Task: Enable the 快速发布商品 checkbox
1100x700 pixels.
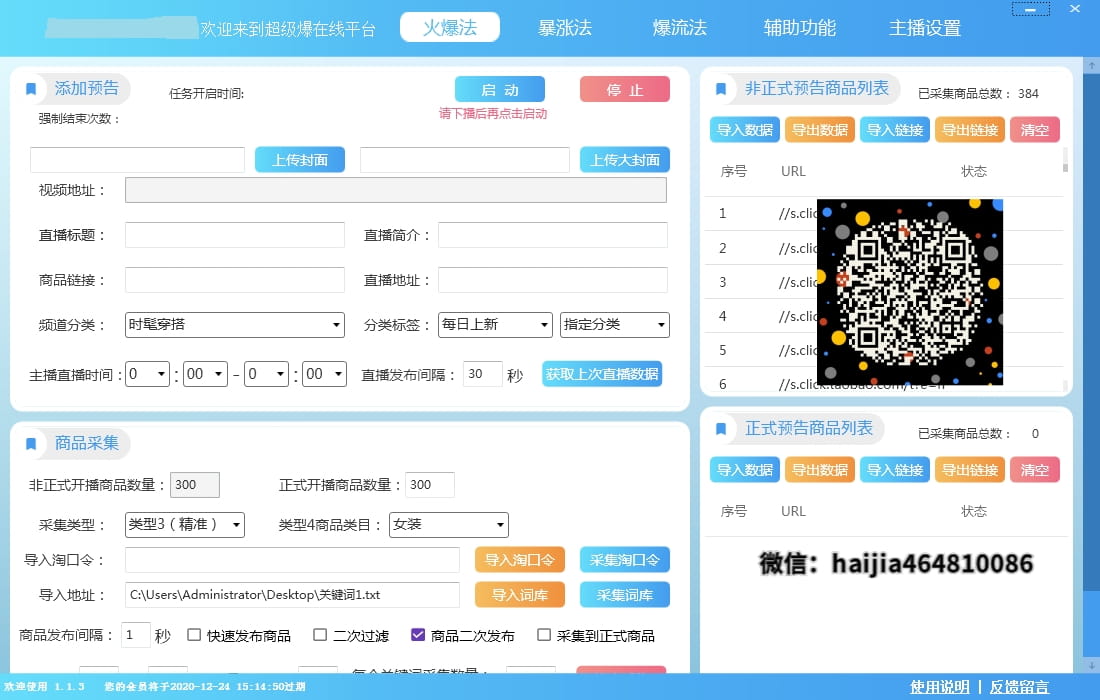Action: click(x=194, y=635)
